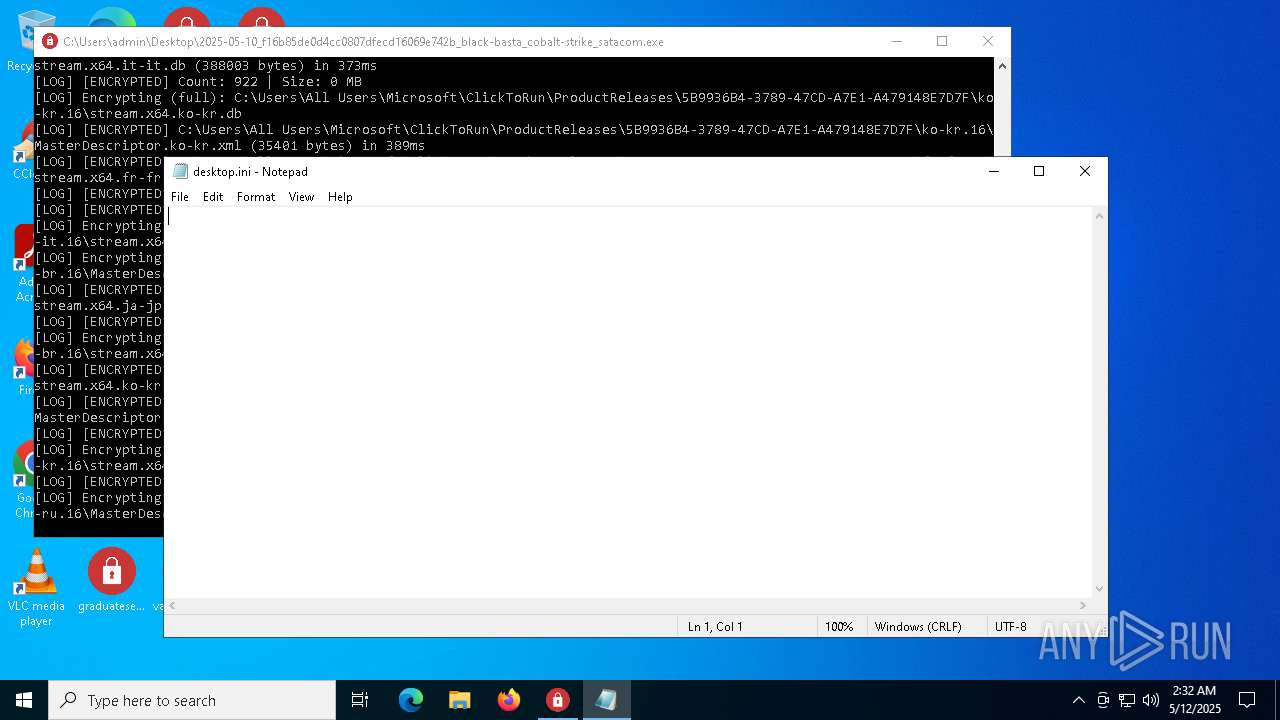Screen dimensions: 1280x720
Task: Click console scrollbar up arrow
Action: [1002, 66]
